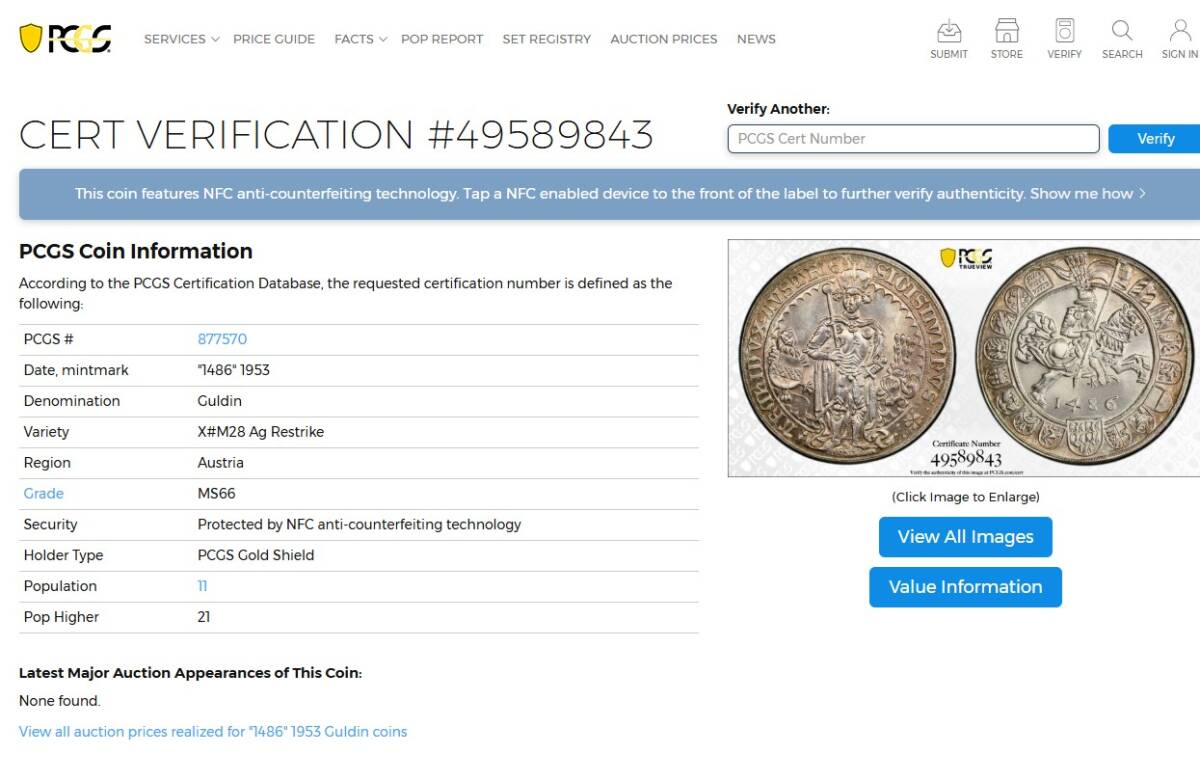Go to Pop Report page
1200x781 pixels.
click(x=442, y=39)
